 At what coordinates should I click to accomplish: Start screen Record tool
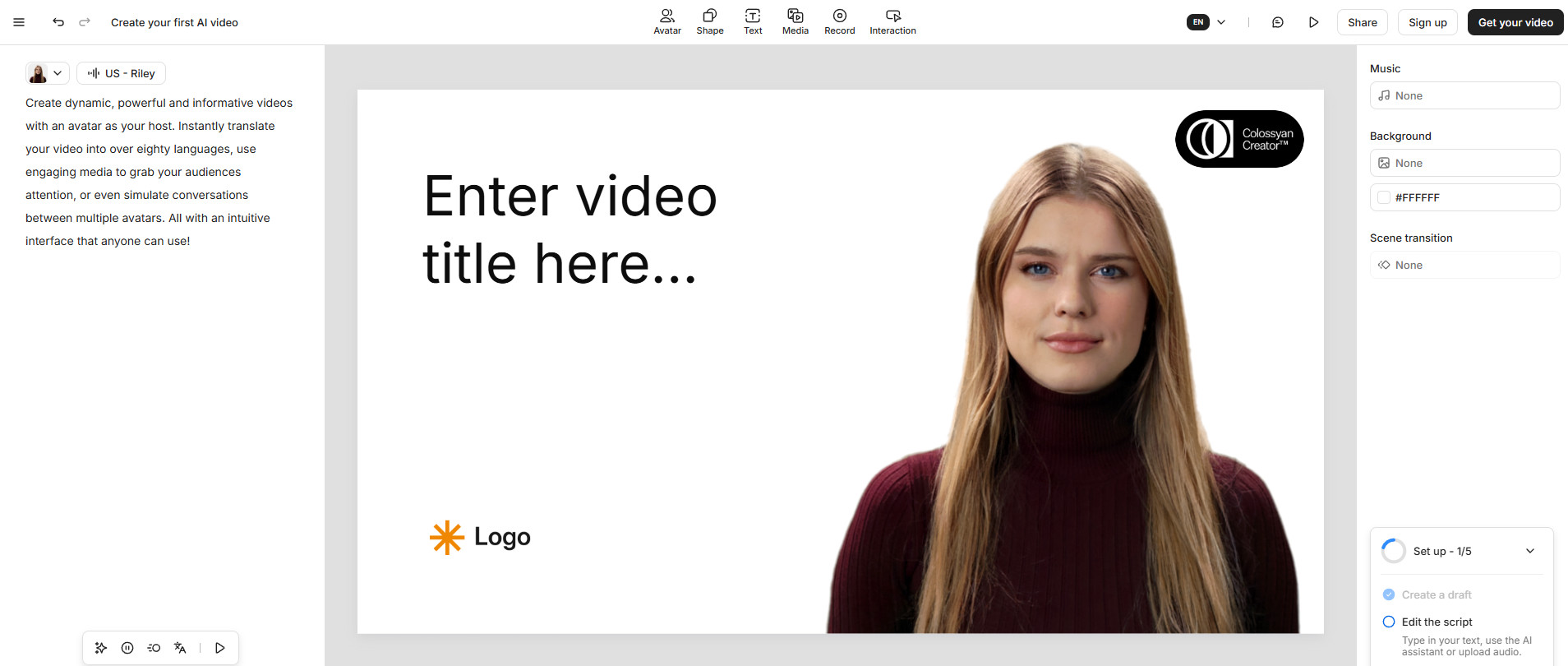coord(839,21)
